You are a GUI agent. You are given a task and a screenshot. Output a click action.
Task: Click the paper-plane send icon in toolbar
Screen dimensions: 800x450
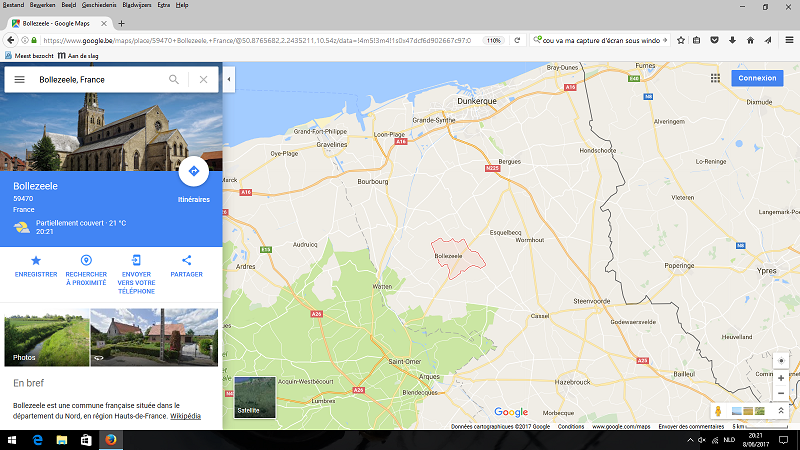click(x=768, y=40)
